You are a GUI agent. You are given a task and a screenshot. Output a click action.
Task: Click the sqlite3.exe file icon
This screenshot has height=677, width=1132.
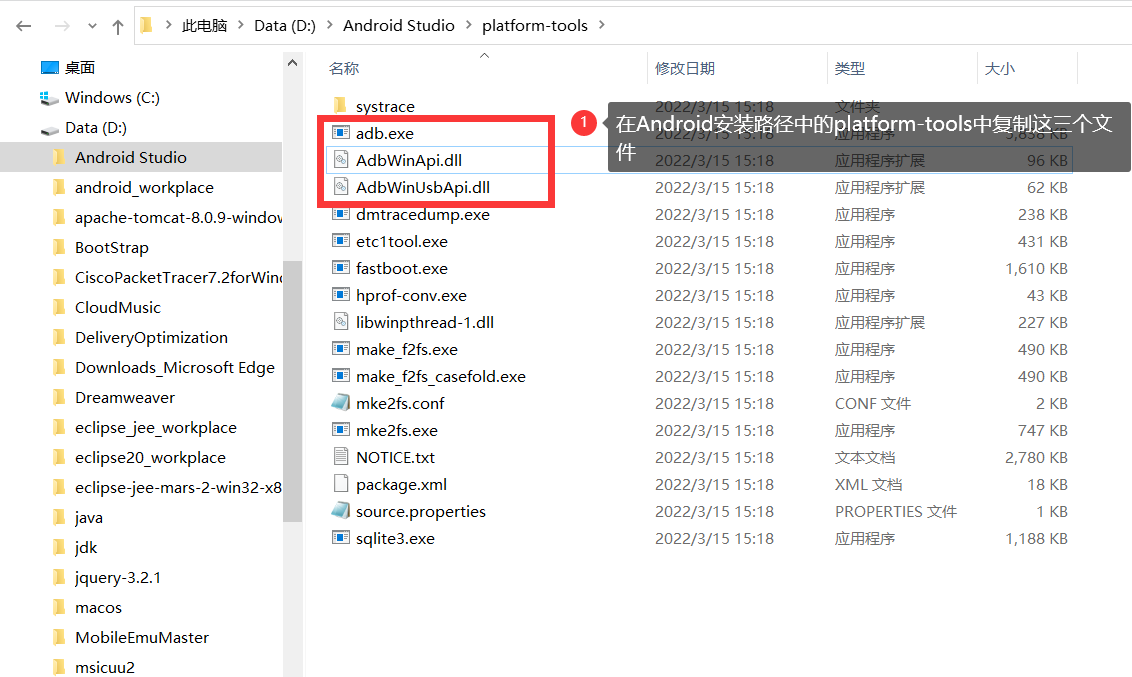coord(341,538)
